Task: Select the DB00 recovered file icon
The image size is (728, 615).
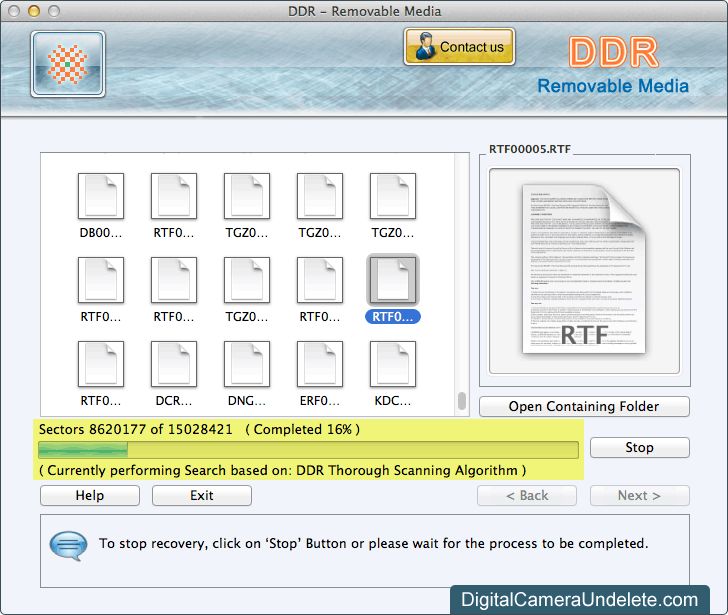Action: point(101,196)
